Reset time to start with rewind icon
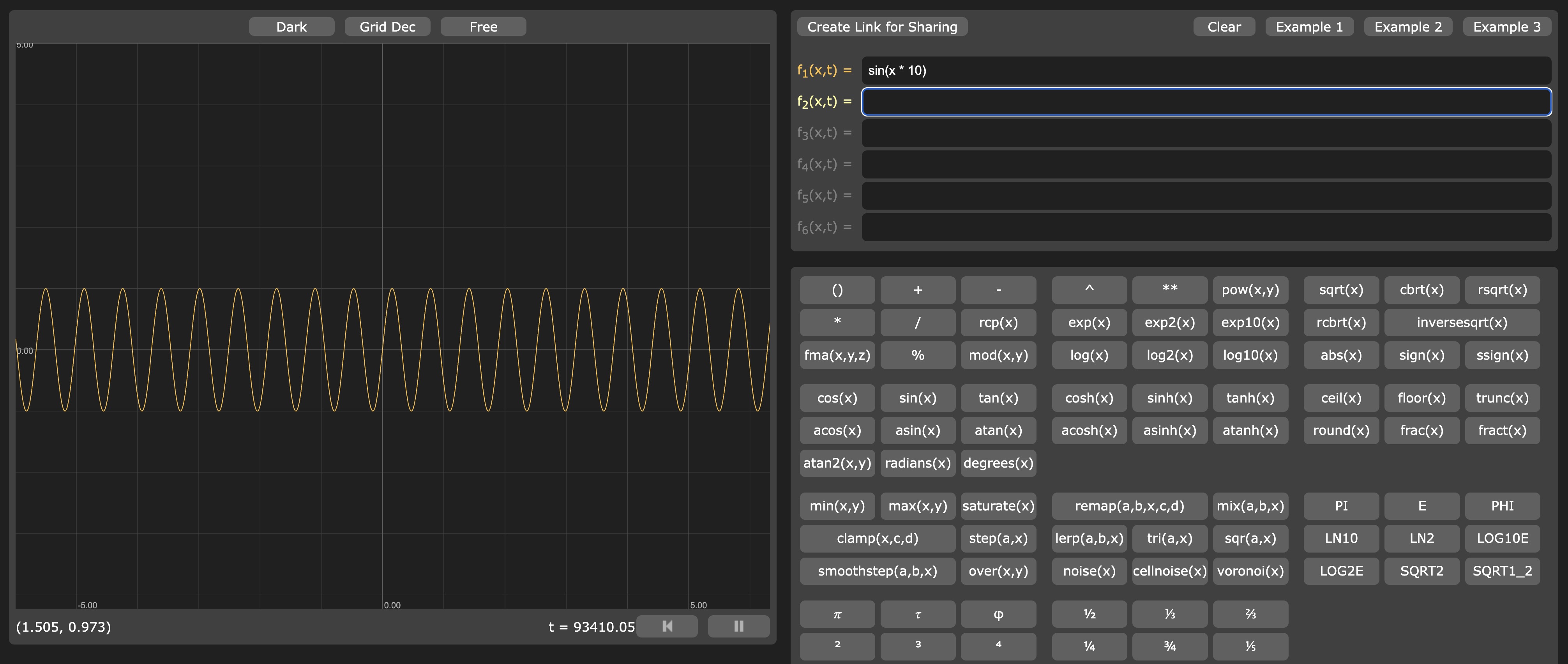The width and height of the screenshot is (1568, 664). pos(667,626)
